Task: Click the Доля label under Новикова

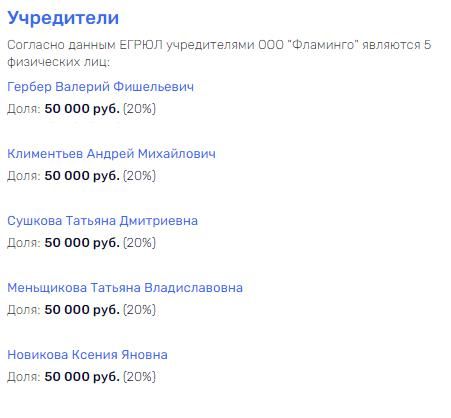Action: tap(24, 377)
